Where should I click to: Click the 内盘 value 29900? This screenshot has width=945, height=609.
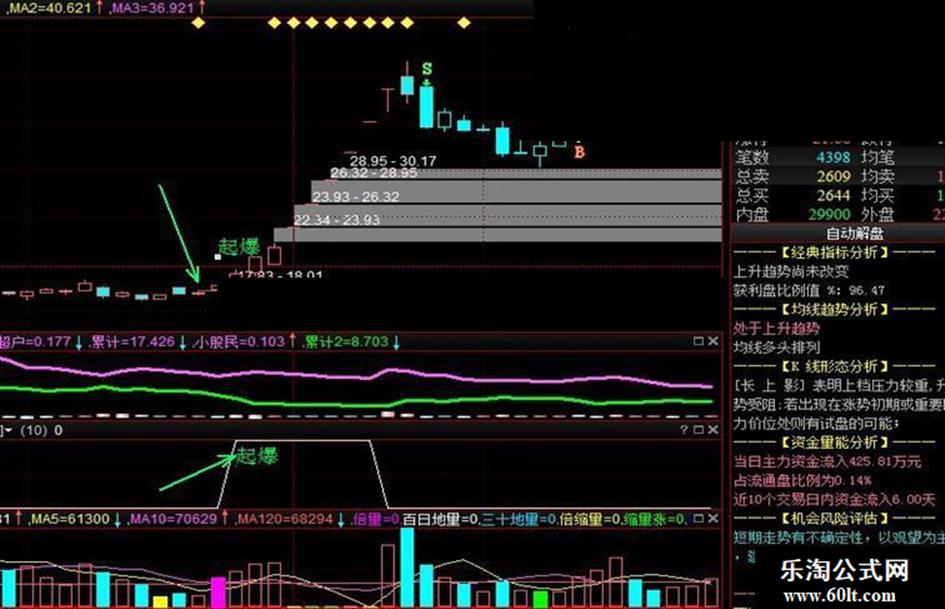[829, 214]
